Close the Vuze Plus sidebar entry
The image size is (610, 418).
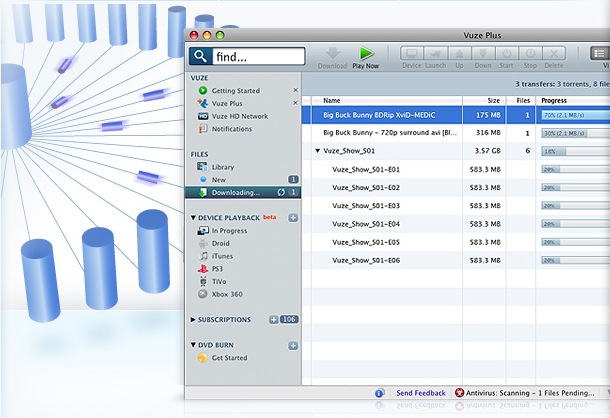click(x=295, y=103)
